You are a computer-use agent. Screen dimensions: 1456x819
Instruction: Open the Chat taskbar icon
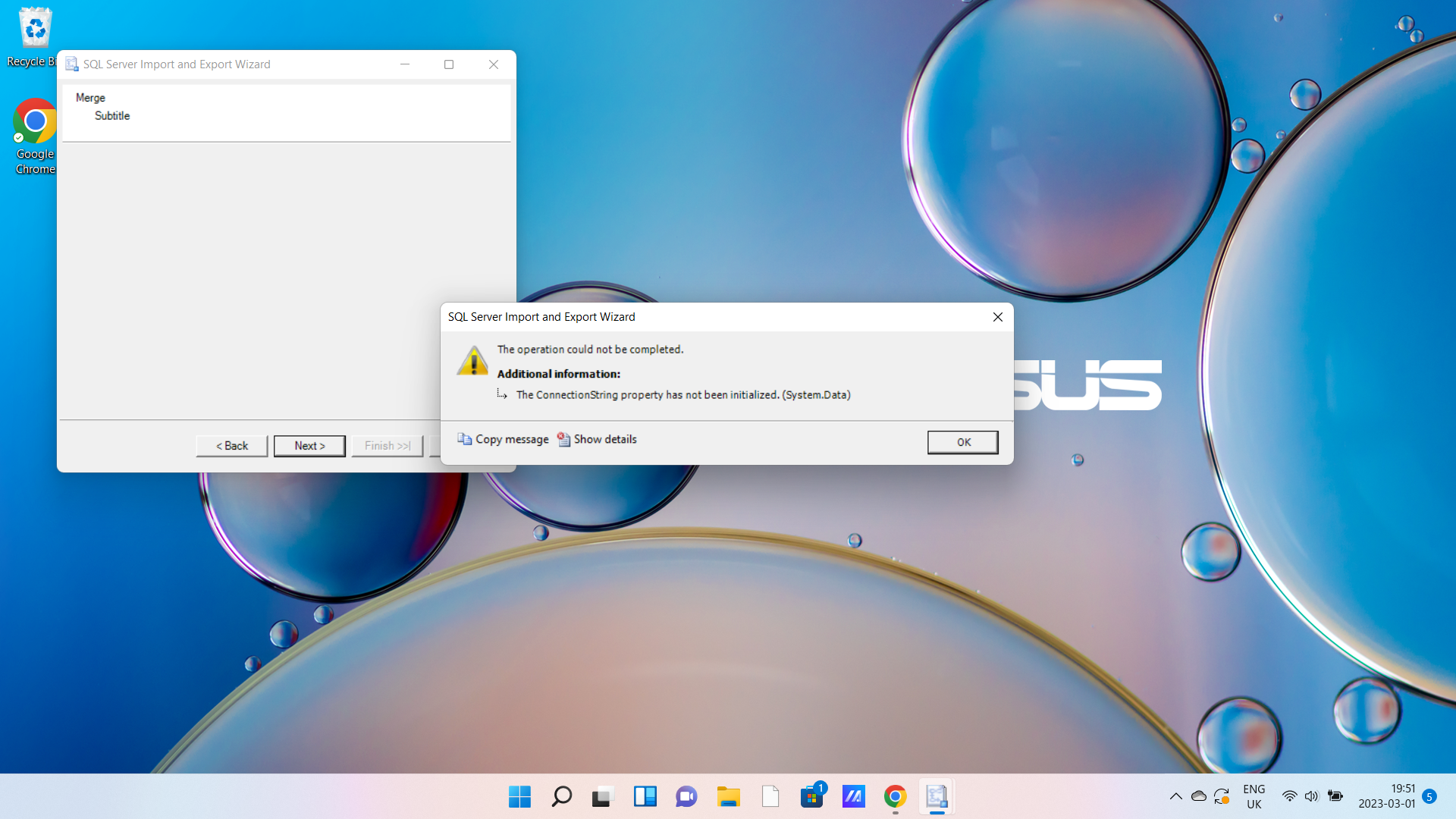click(686, 796)
